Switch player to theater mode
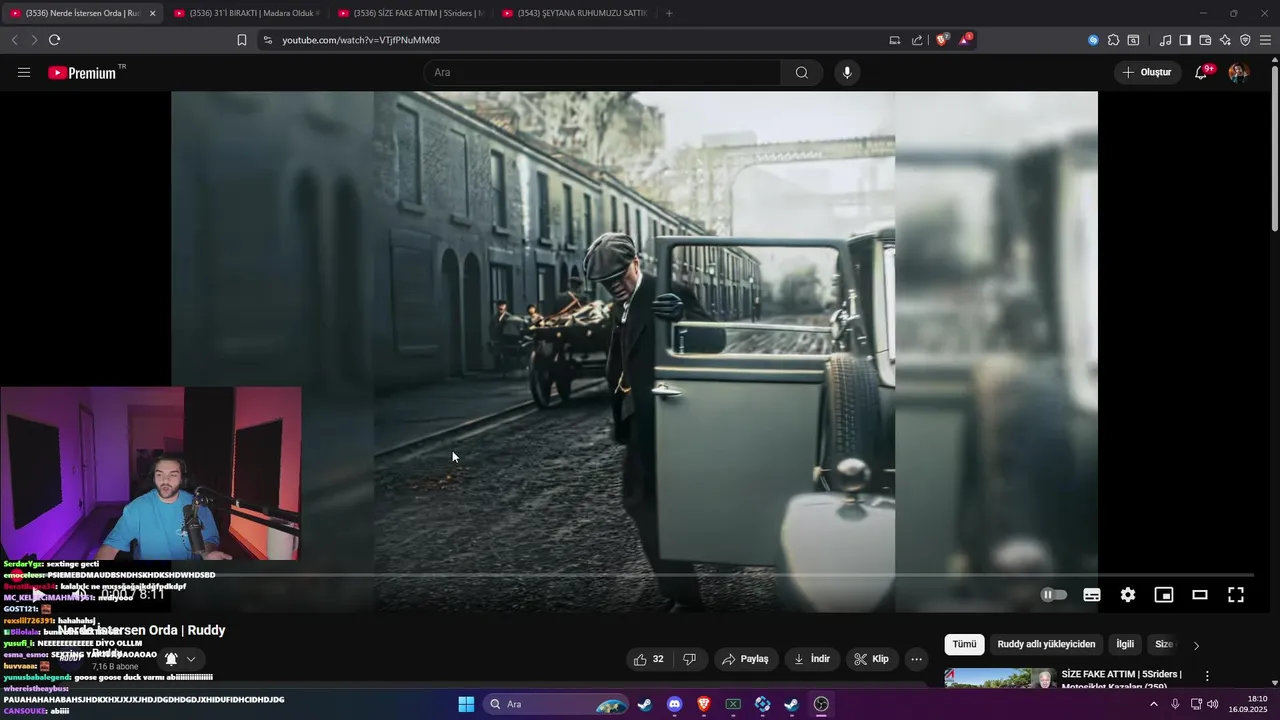 [1200, 595]
